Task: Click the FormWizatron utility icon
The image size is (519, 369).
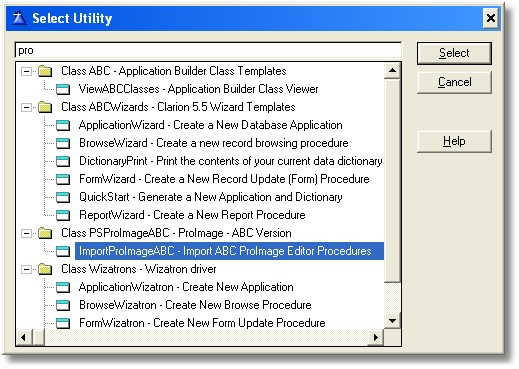Action: point(63,323)
